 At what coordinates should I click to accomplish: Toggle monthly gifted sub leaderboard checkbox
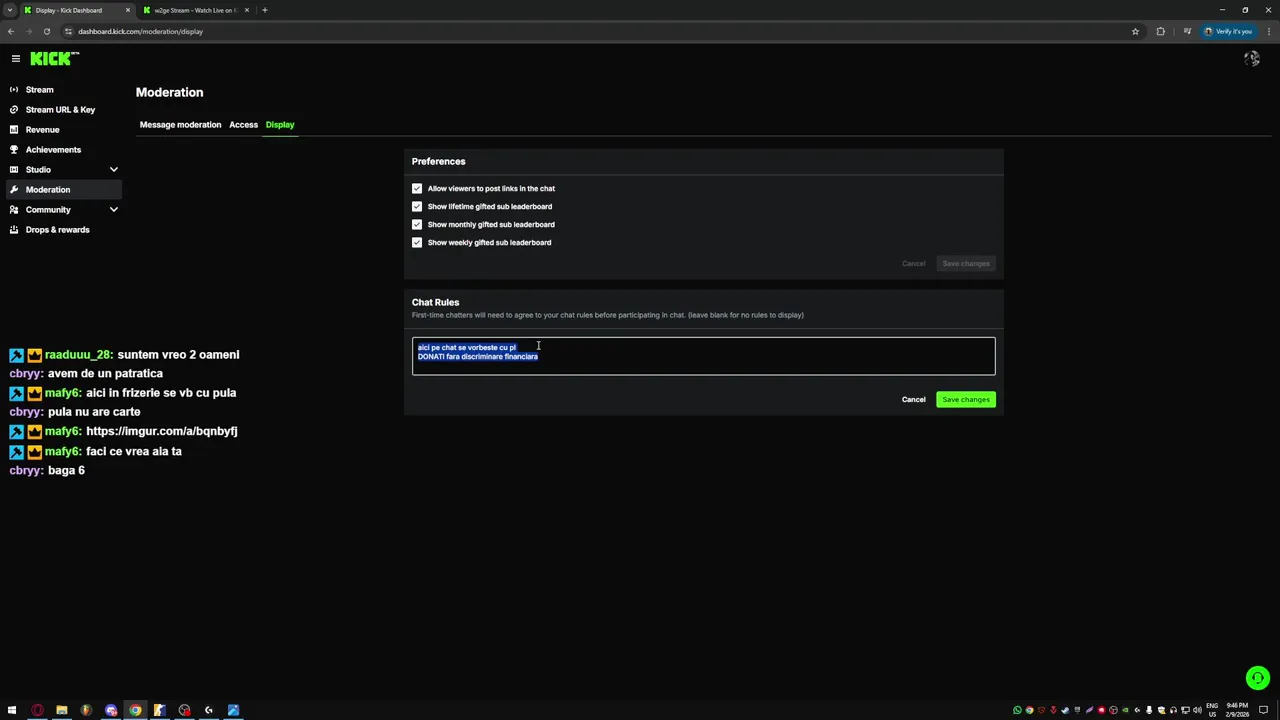[x=417, y=224]
